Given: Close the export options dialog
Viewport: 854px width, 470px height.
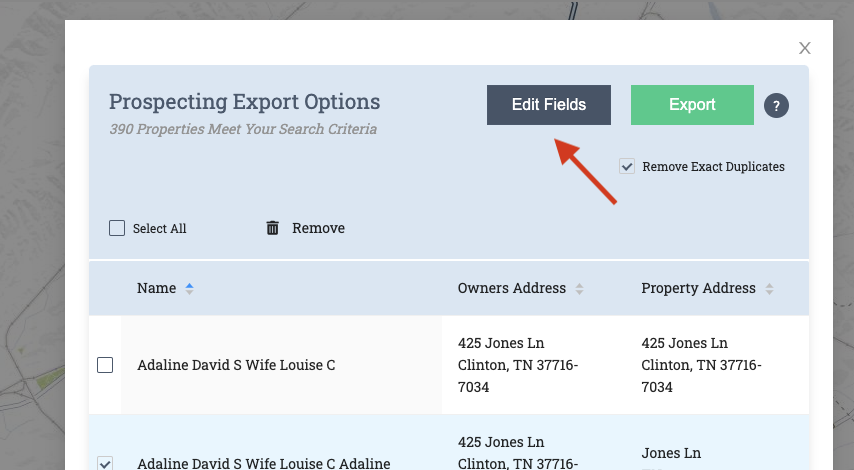Looking at the screenshot, I should (804, 48).
